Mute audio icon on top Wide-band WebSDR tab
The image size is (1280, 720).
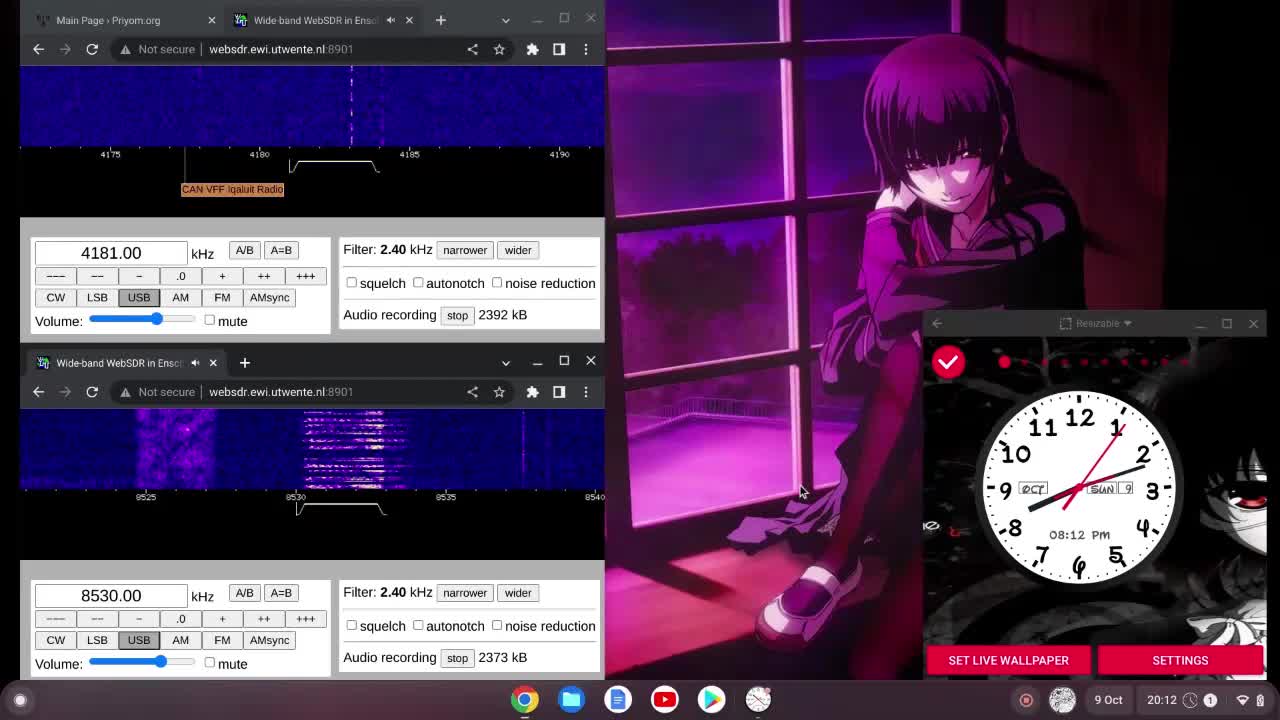(x=391, y=20)
